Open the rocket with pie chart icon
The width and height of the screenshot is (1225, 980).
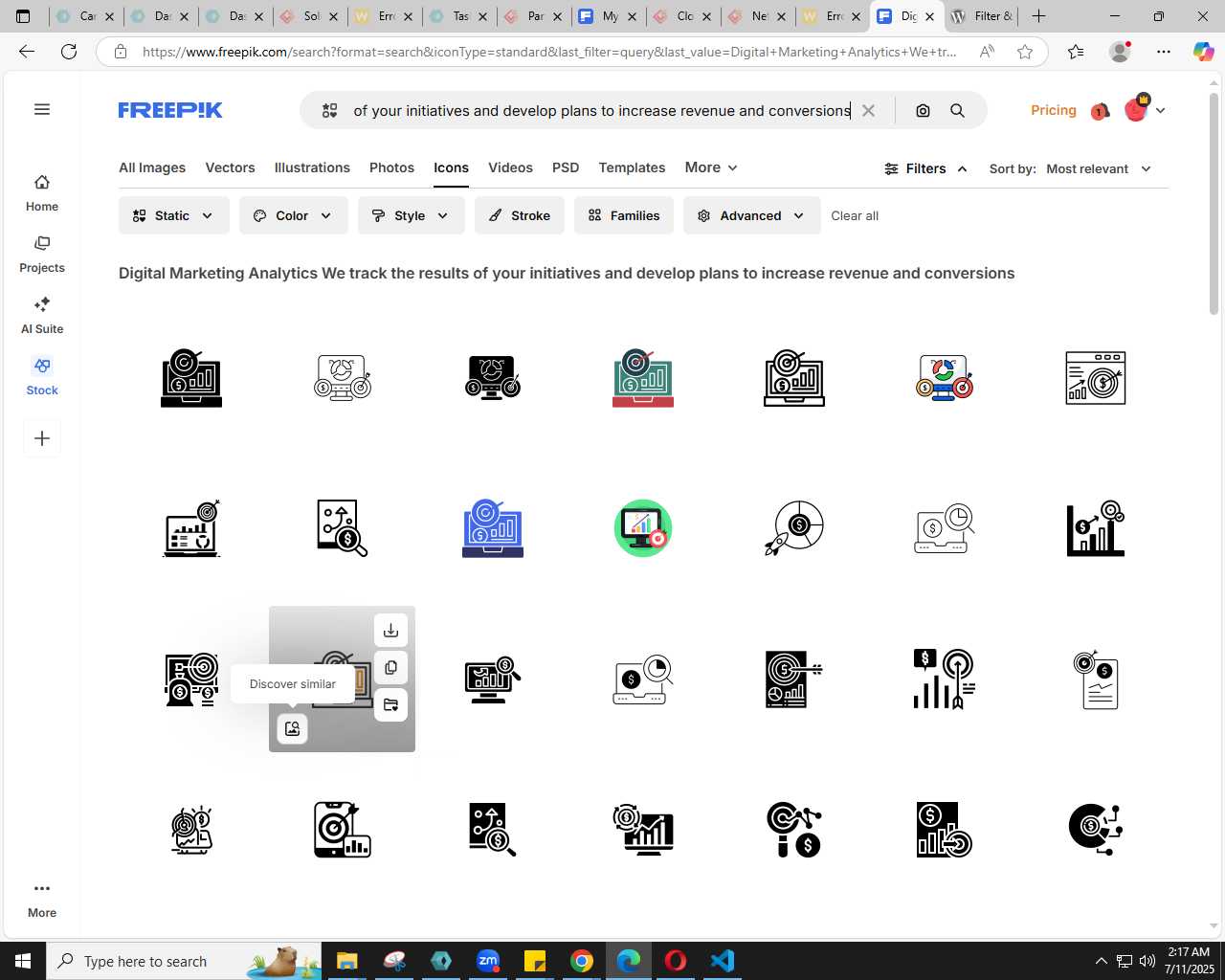click(794, 528)
